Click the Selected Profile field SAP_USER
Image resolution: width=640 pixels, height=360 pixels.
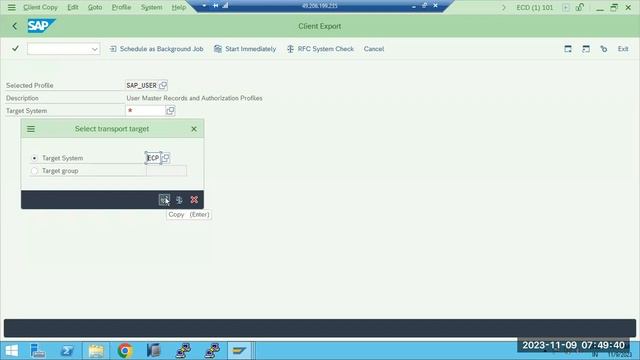pyautogui.click(x=142, y=85)
